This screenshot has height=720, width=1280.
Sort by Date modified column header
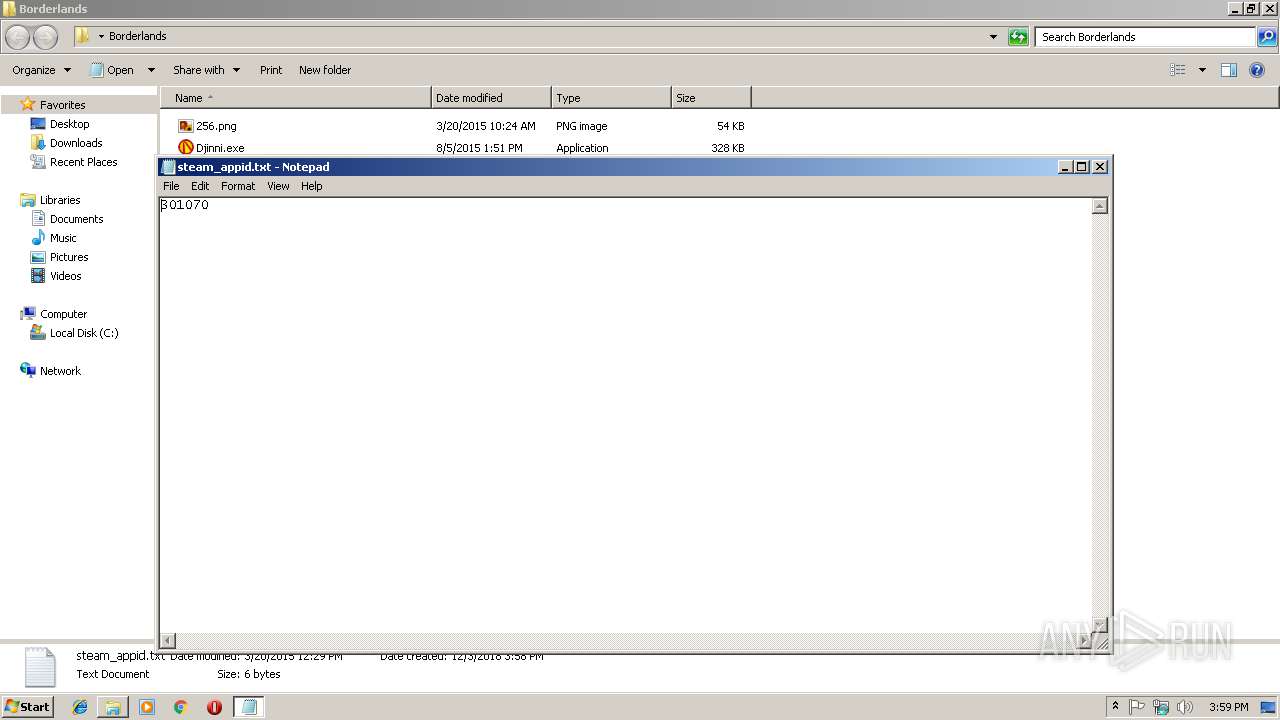click(491, 98)
